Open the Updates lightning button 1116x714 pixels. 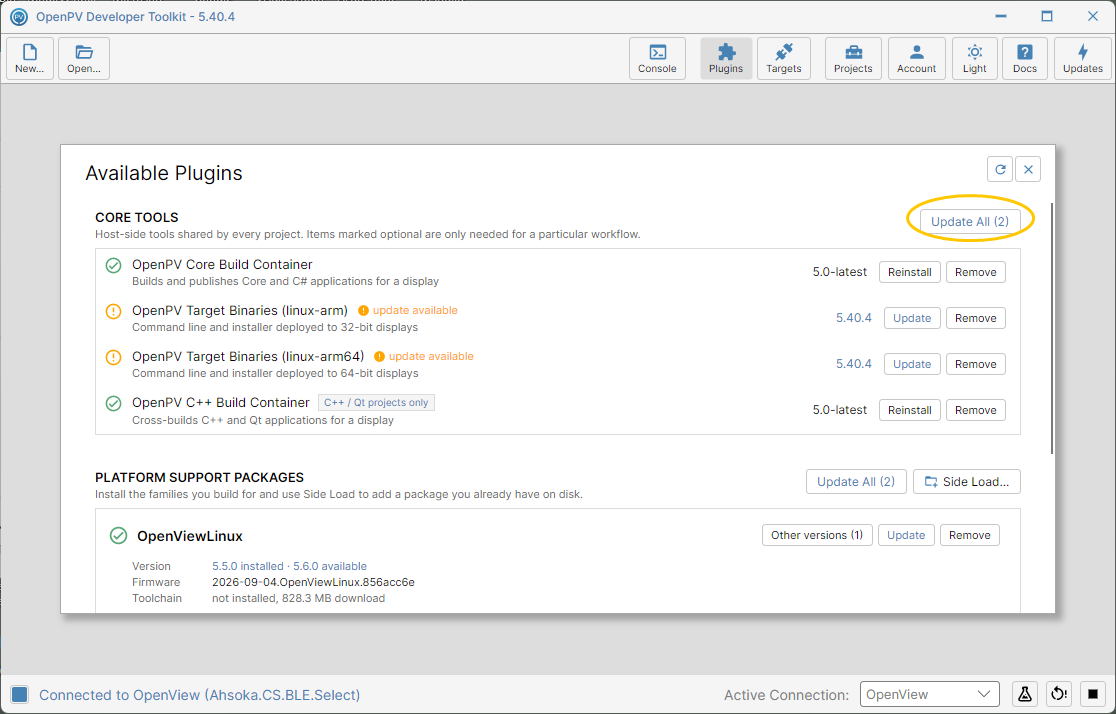pos(1083,58)
